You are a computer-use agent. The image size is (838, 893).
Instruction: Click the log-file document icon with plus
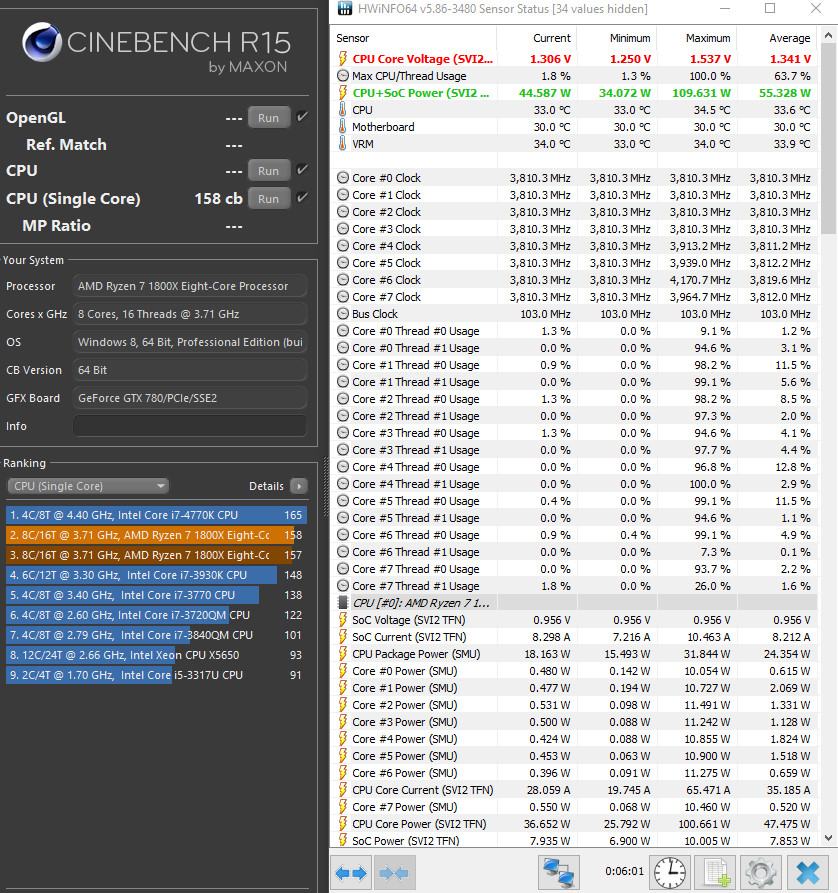coord(716,872)
